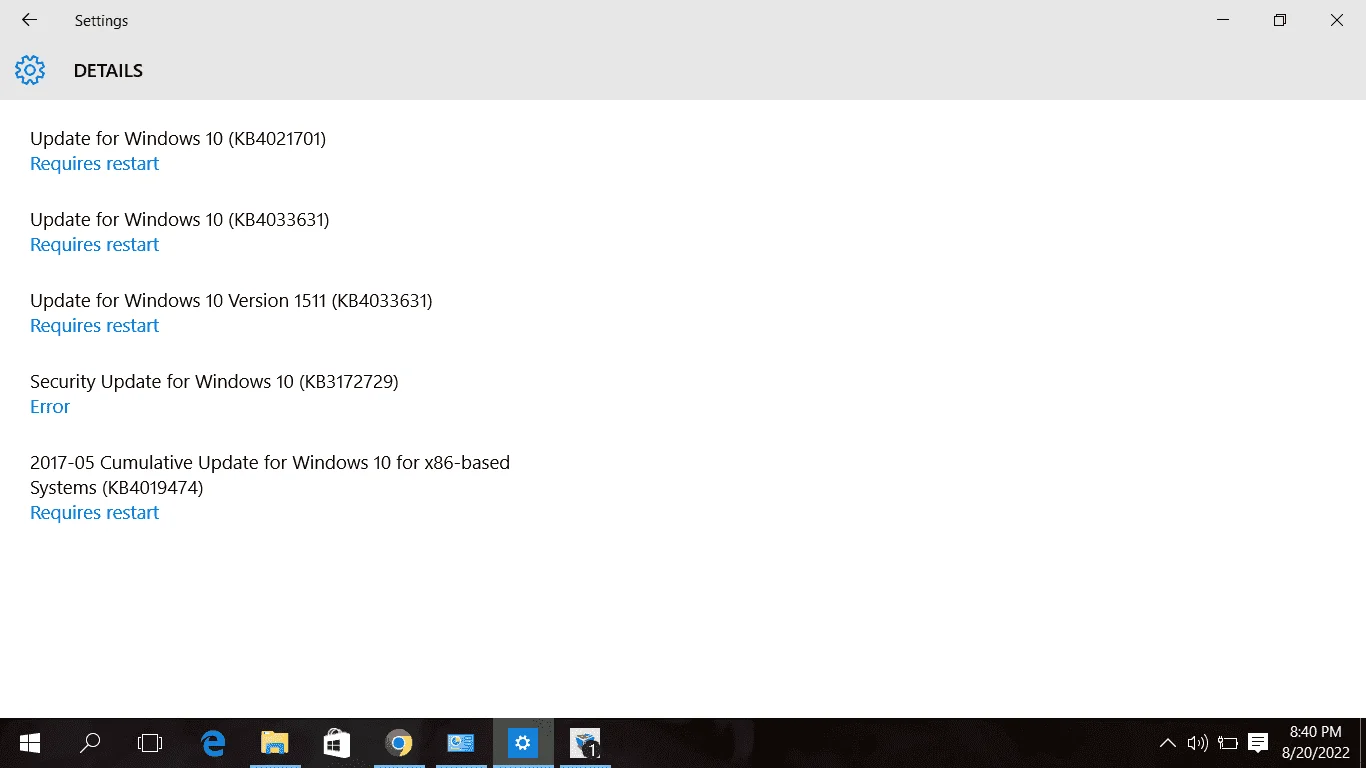
Task: Open the clock showing 8:40 PM
Action: pos(1316,743)
